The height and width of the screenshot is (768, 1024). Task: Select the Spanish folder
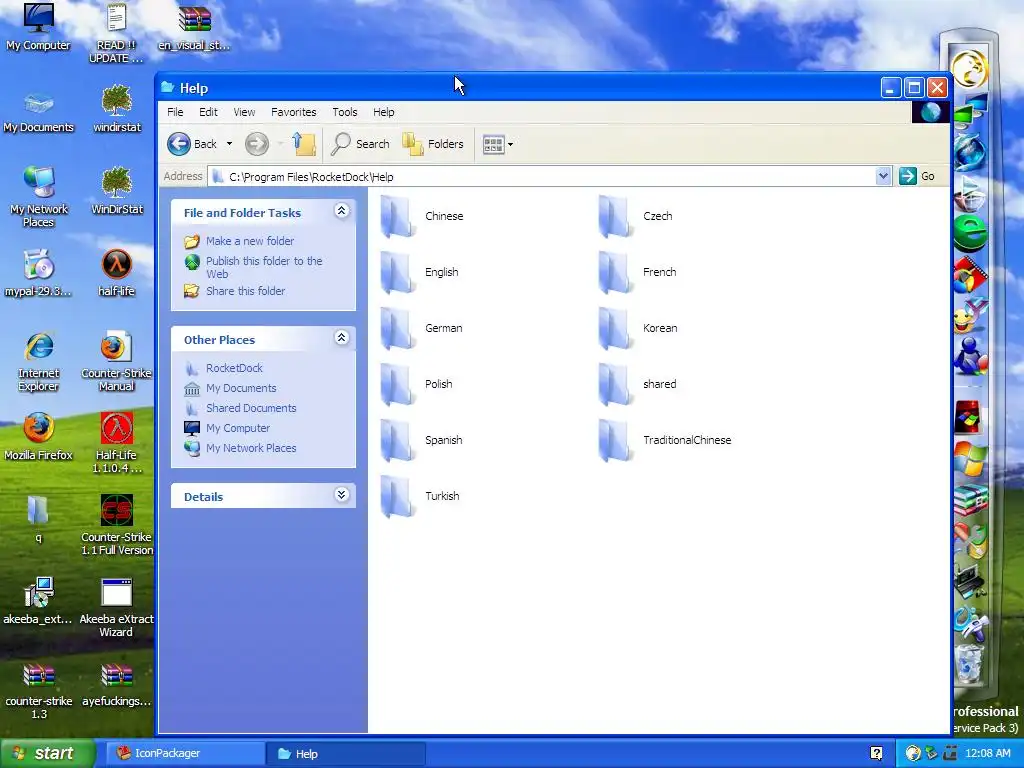(421, 441)
